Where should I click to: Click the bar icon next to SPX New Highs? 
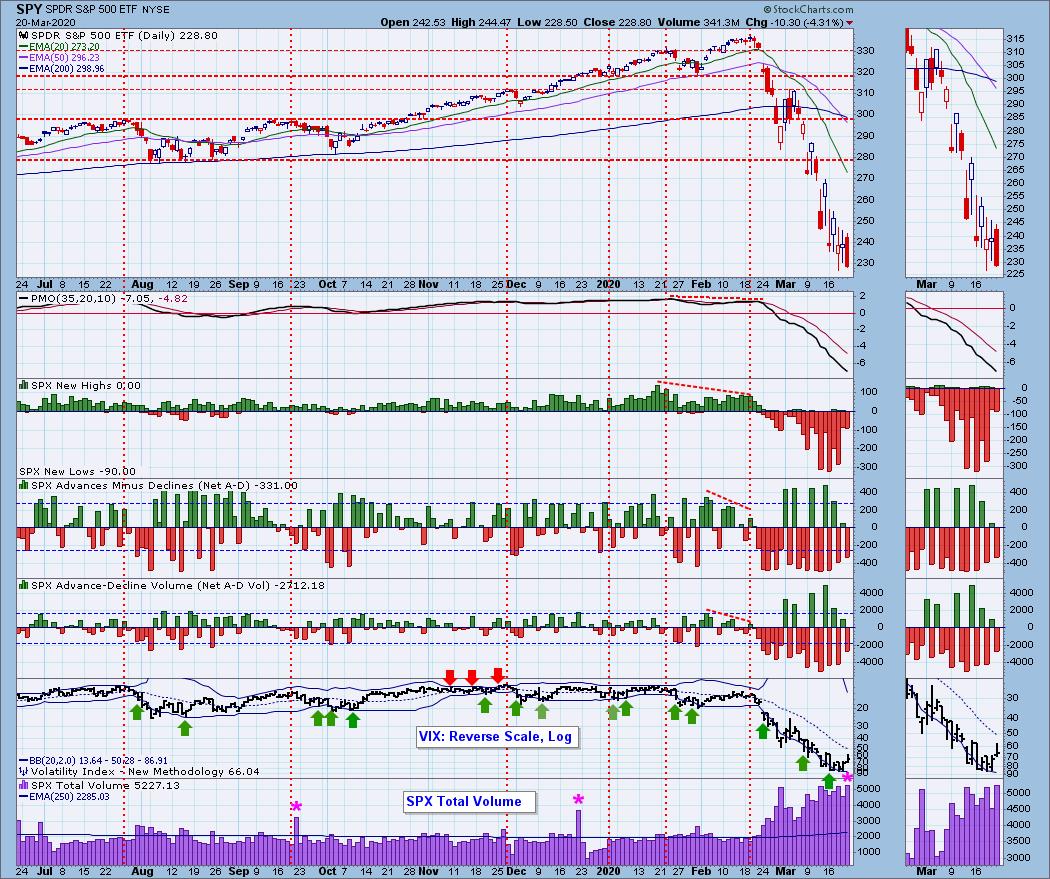click(x=24, y=385)
